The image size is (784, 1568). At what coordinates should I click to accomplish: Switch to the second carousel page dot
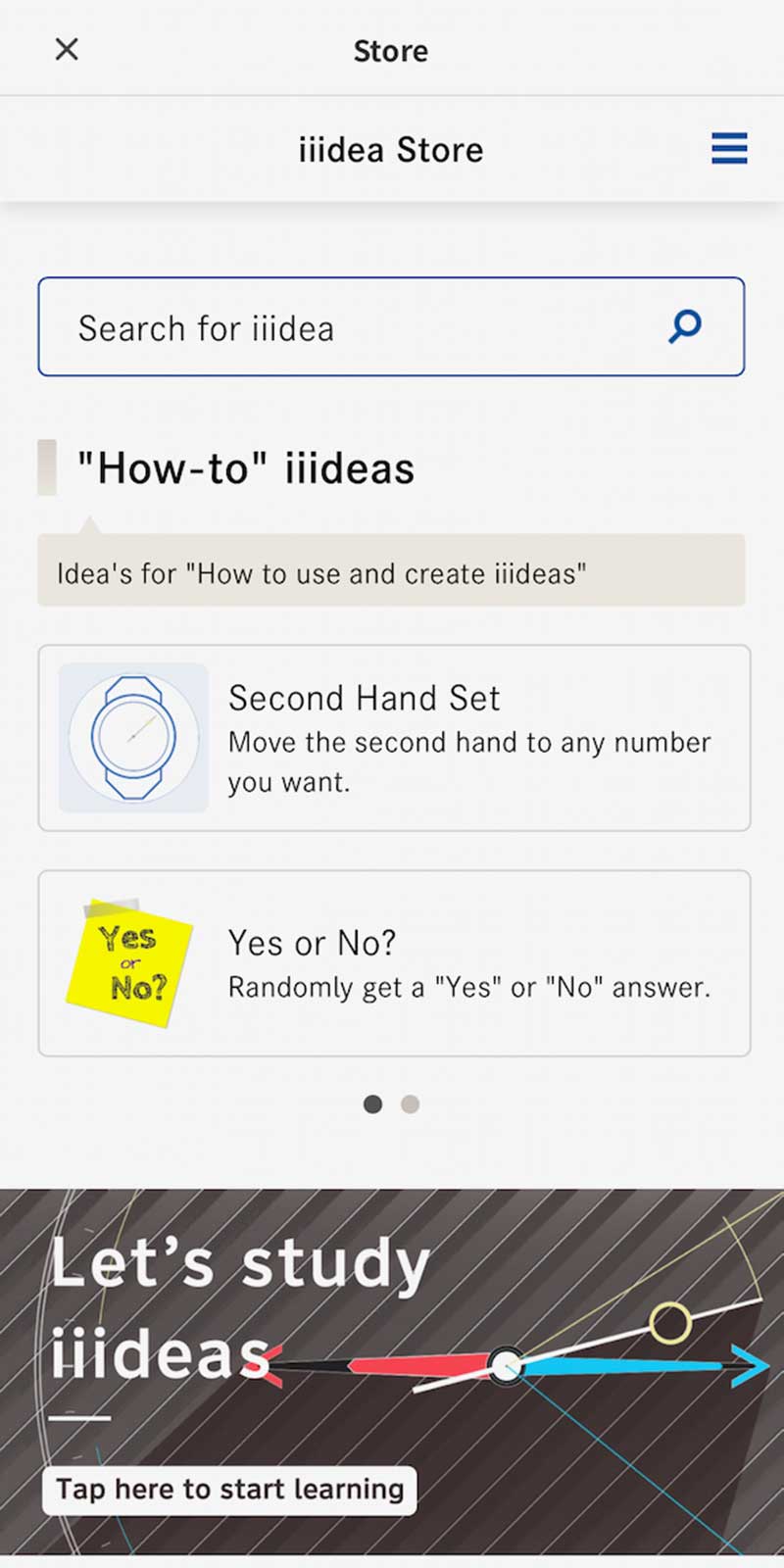point(411,1104)
